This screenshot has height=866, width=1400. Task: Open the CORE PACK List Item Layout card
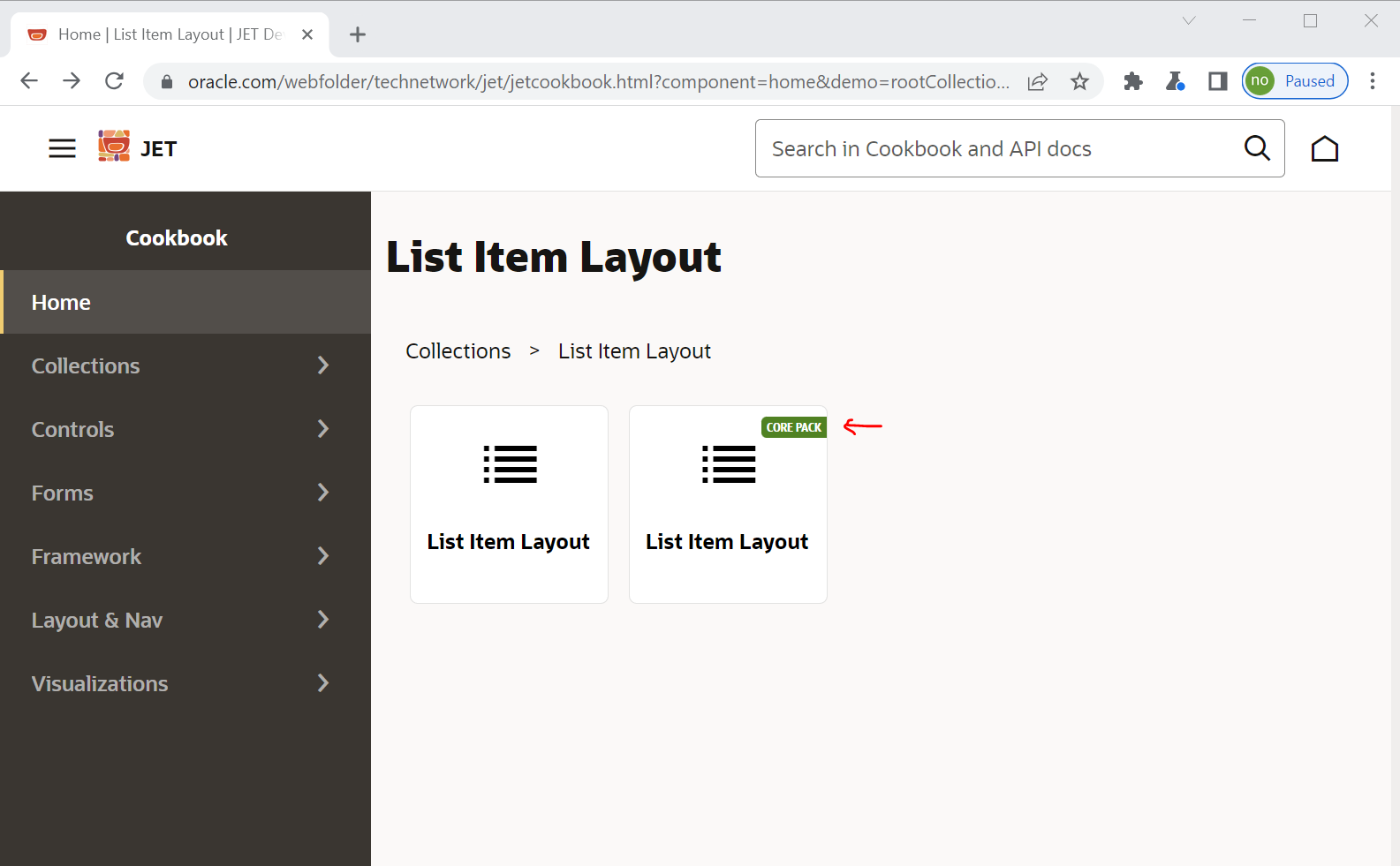728,504
